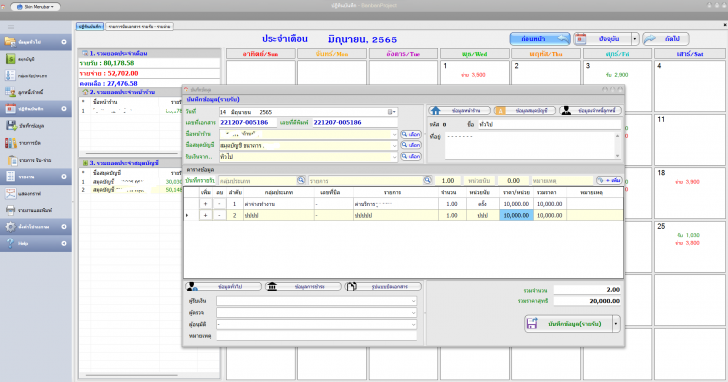Click the select button beside store name
The width and height of the screenshot is (728, 382).
point(411,134)
